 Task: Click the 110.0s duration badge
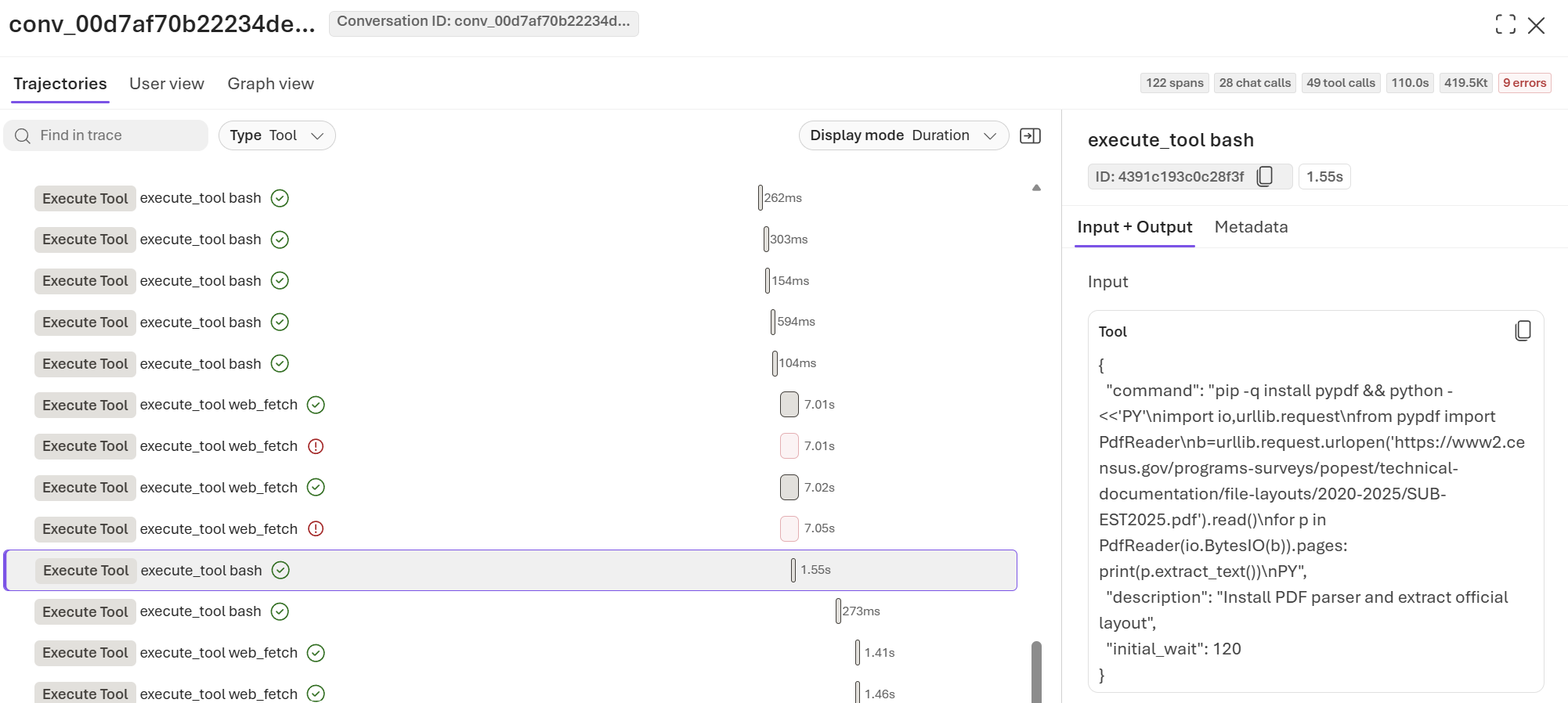[x=1410, y=83]
